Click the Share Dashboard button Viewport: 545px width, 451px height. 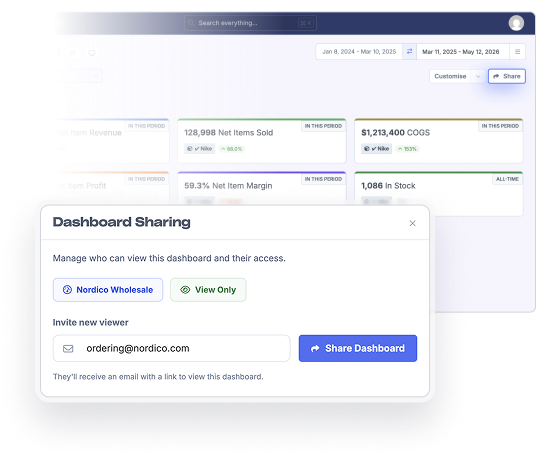pyautogui.click(x=358, y=348)
